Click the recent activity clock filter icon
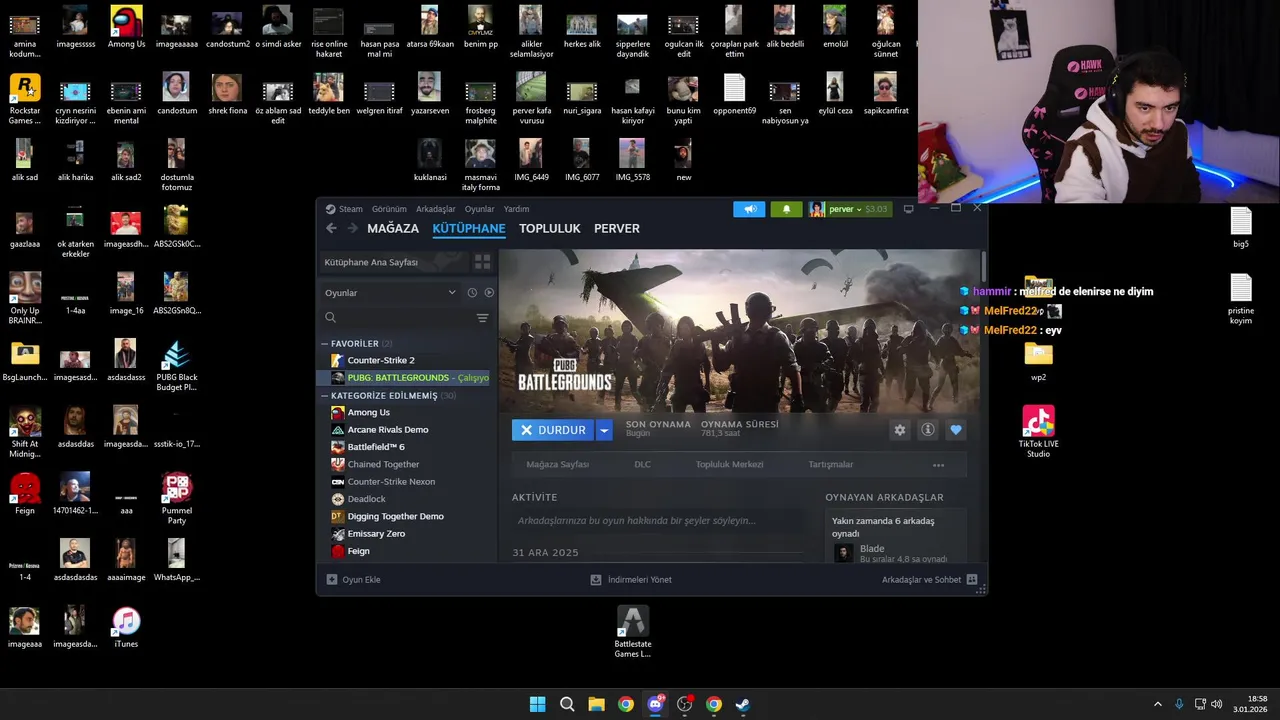The width and height of the screenshot is (1280, 720). [x=472, y=293]
